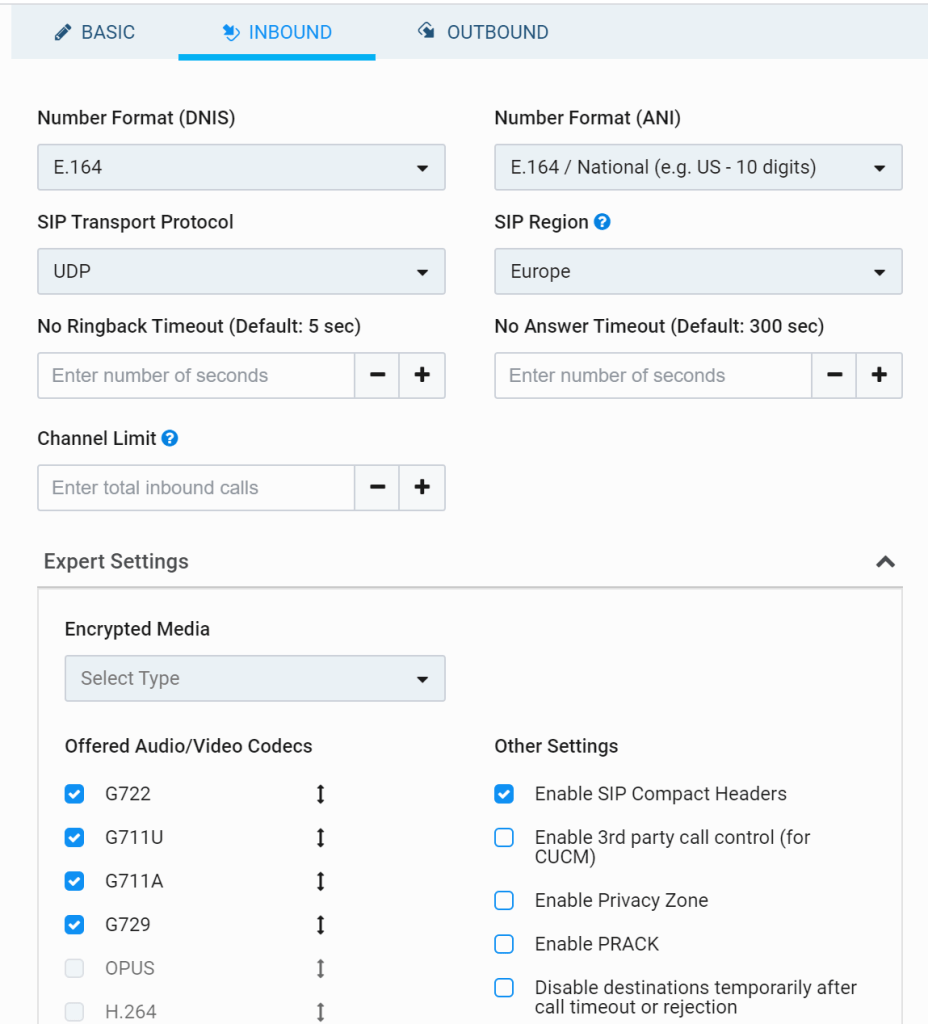The image size is (928, 1024).
Task: Disable Enable SIP Compact Headers checkbox
Action: [x=505, y=794]
